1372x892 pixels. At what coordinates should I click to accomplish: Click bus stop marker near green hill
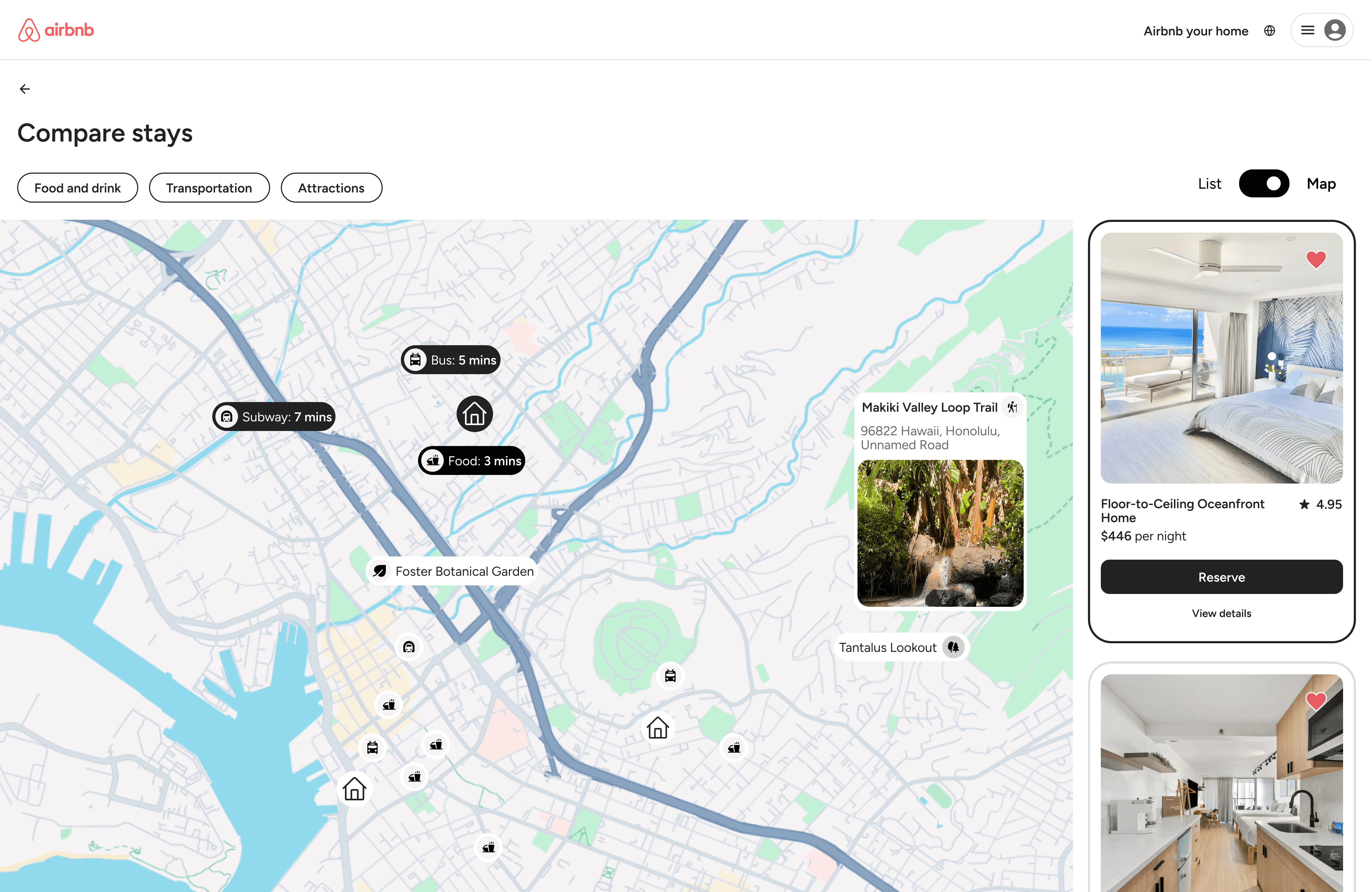(670, 676)
